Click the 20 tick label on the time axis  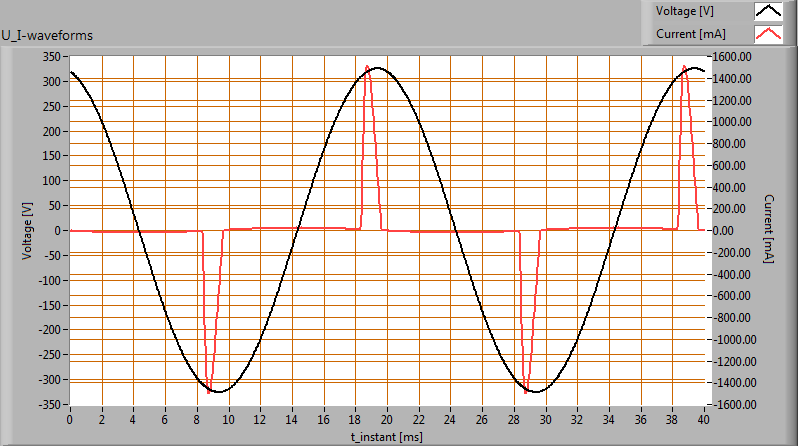coord(386,420)
